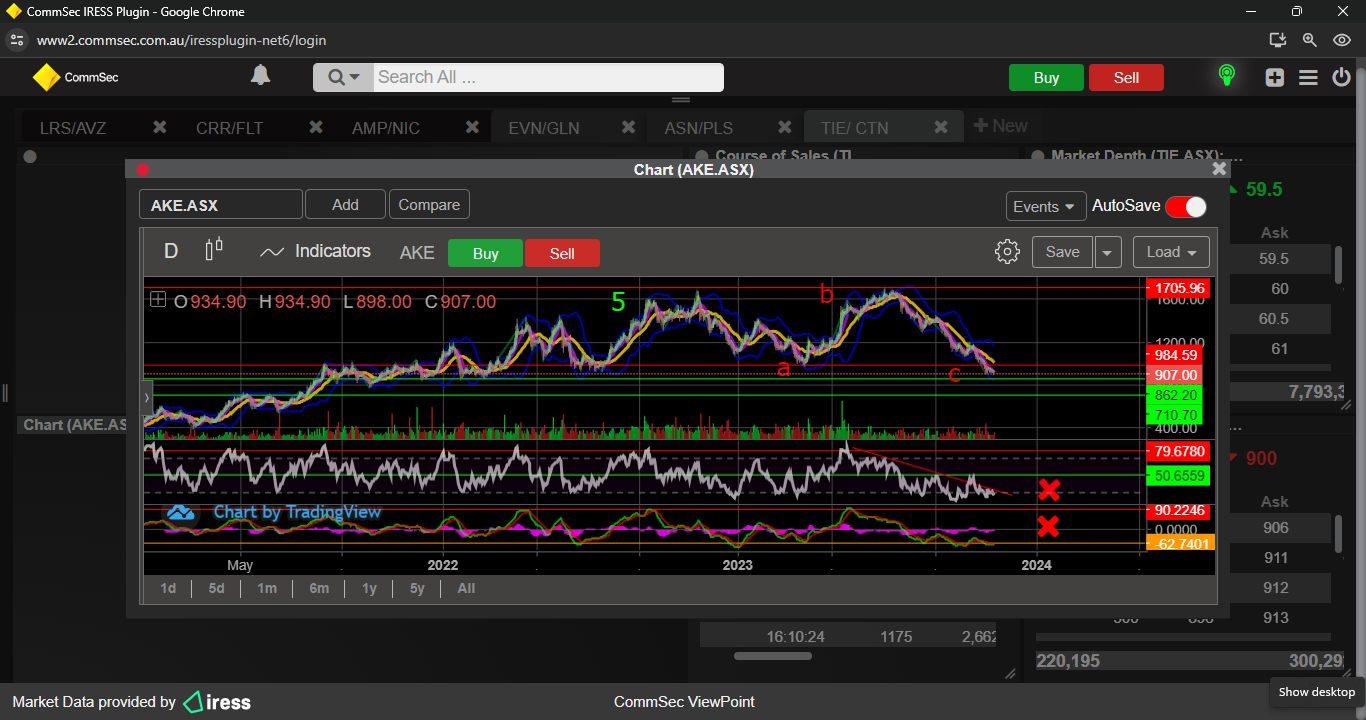Image resolution: width=1366 pixels, height=720 pixels.
Task: Click the eye icon in Chrome address bar
Action: pos(1342,40)
